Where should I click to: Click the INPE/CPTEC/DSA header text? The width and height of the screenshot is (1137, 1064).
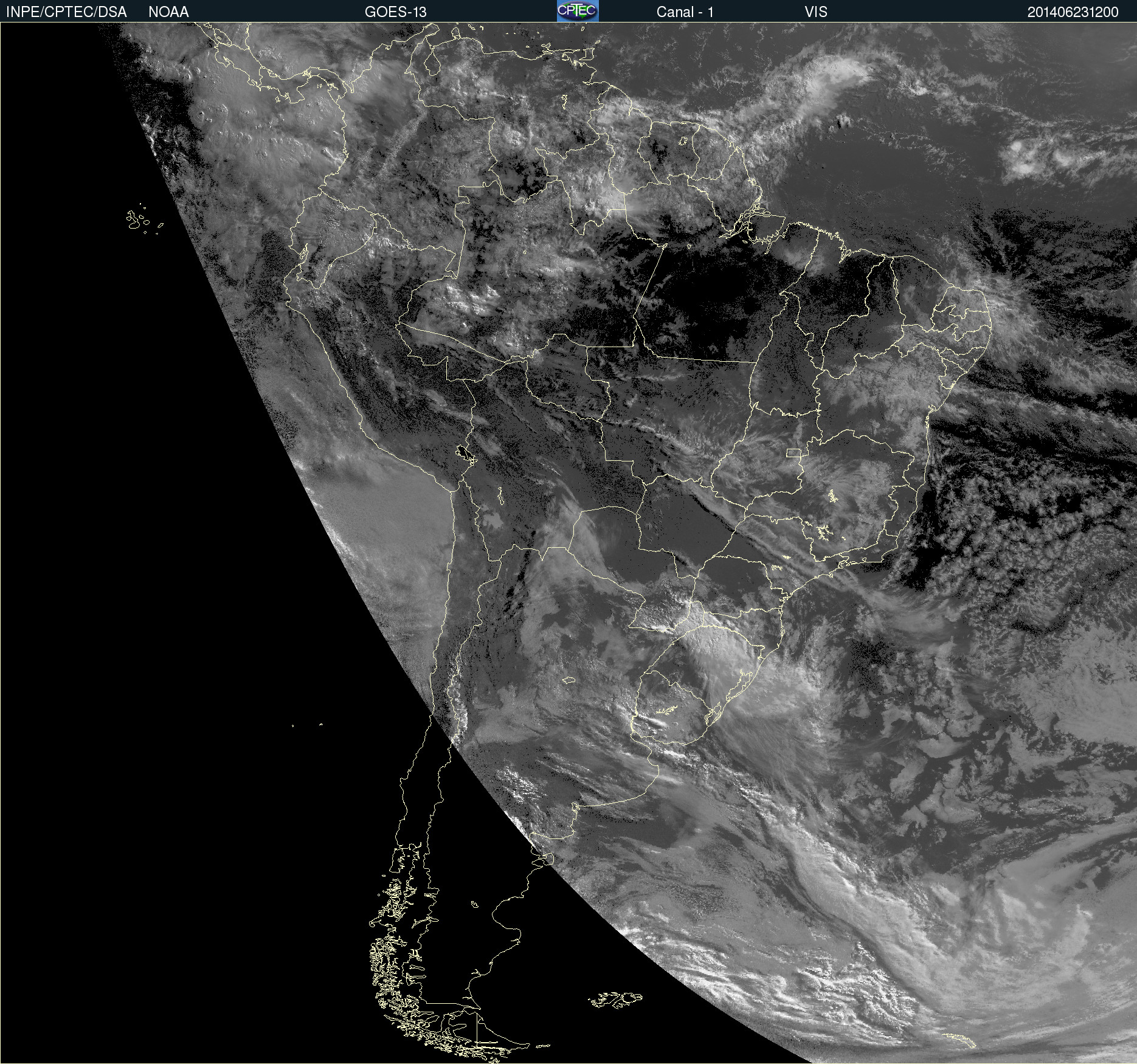tap(66, 12)
